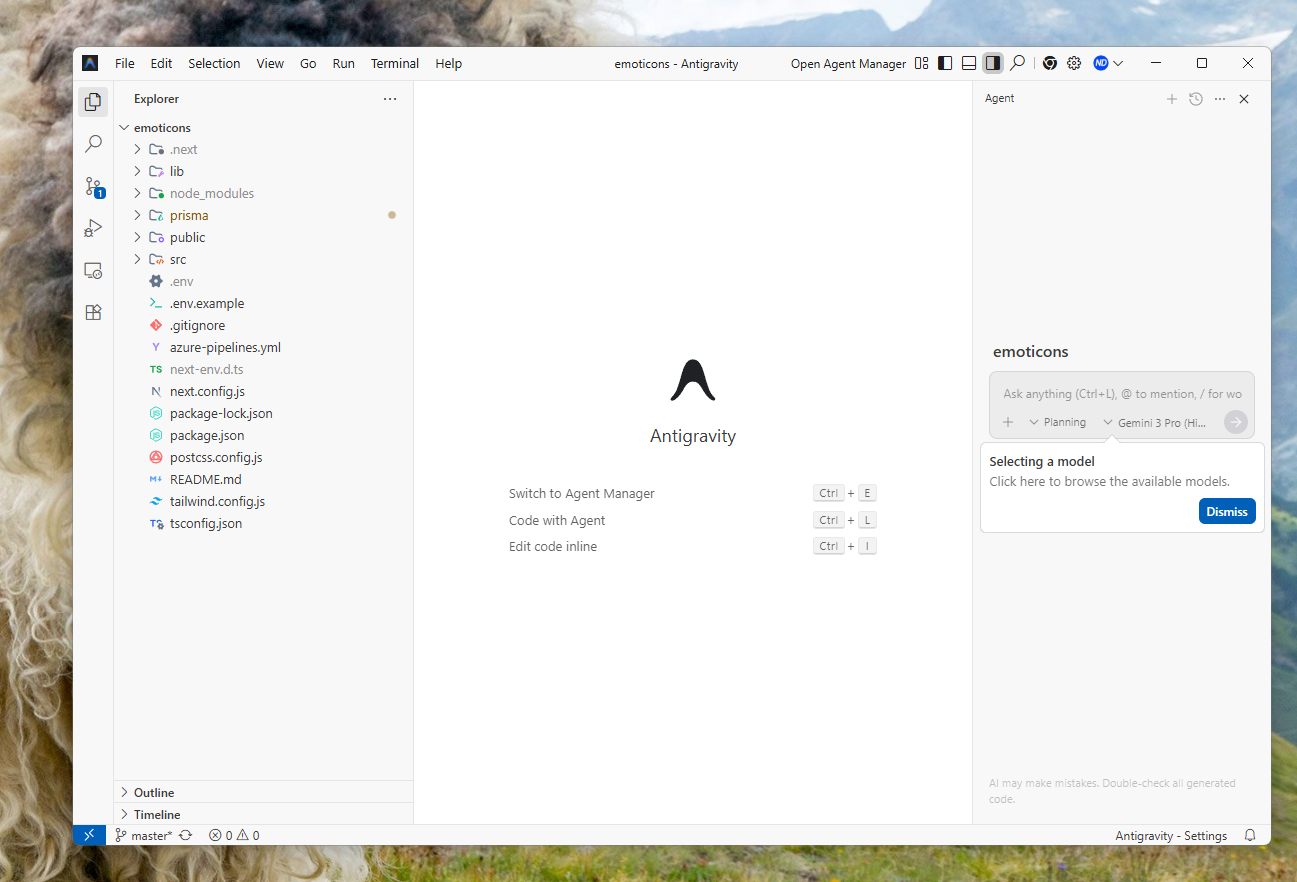Start a new Agent conversation with plus

pos(1172,99)
